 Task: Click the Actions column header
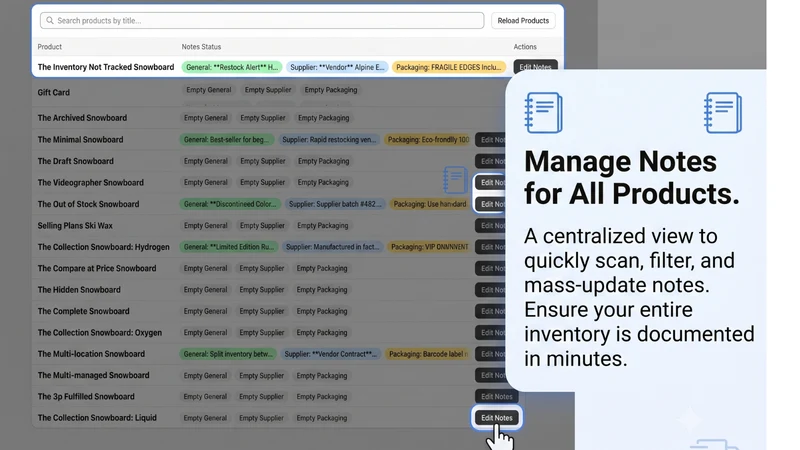click(x=525, y=46)
